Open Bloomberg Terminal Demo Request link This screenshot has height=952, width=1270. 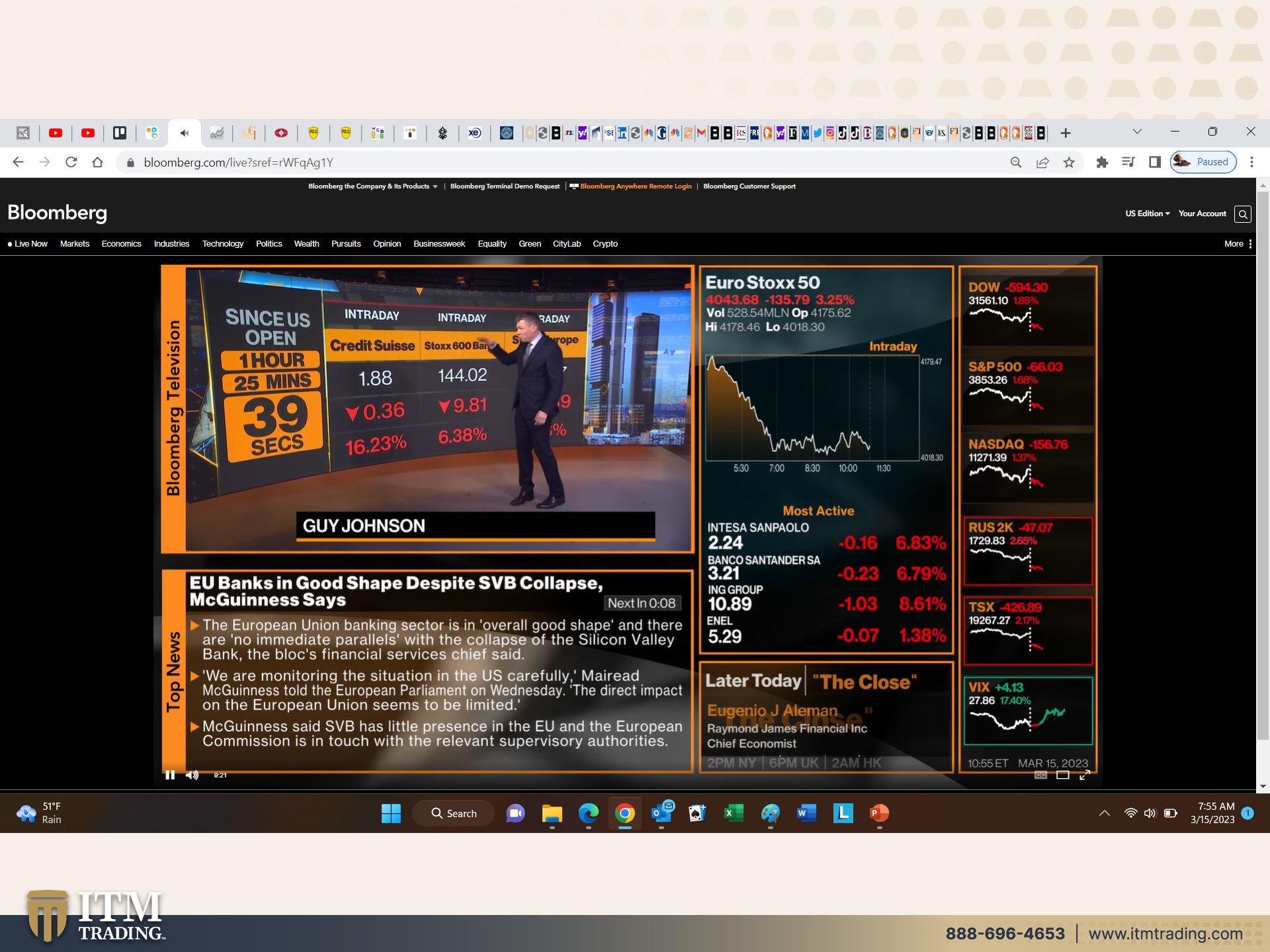(505, 186)
